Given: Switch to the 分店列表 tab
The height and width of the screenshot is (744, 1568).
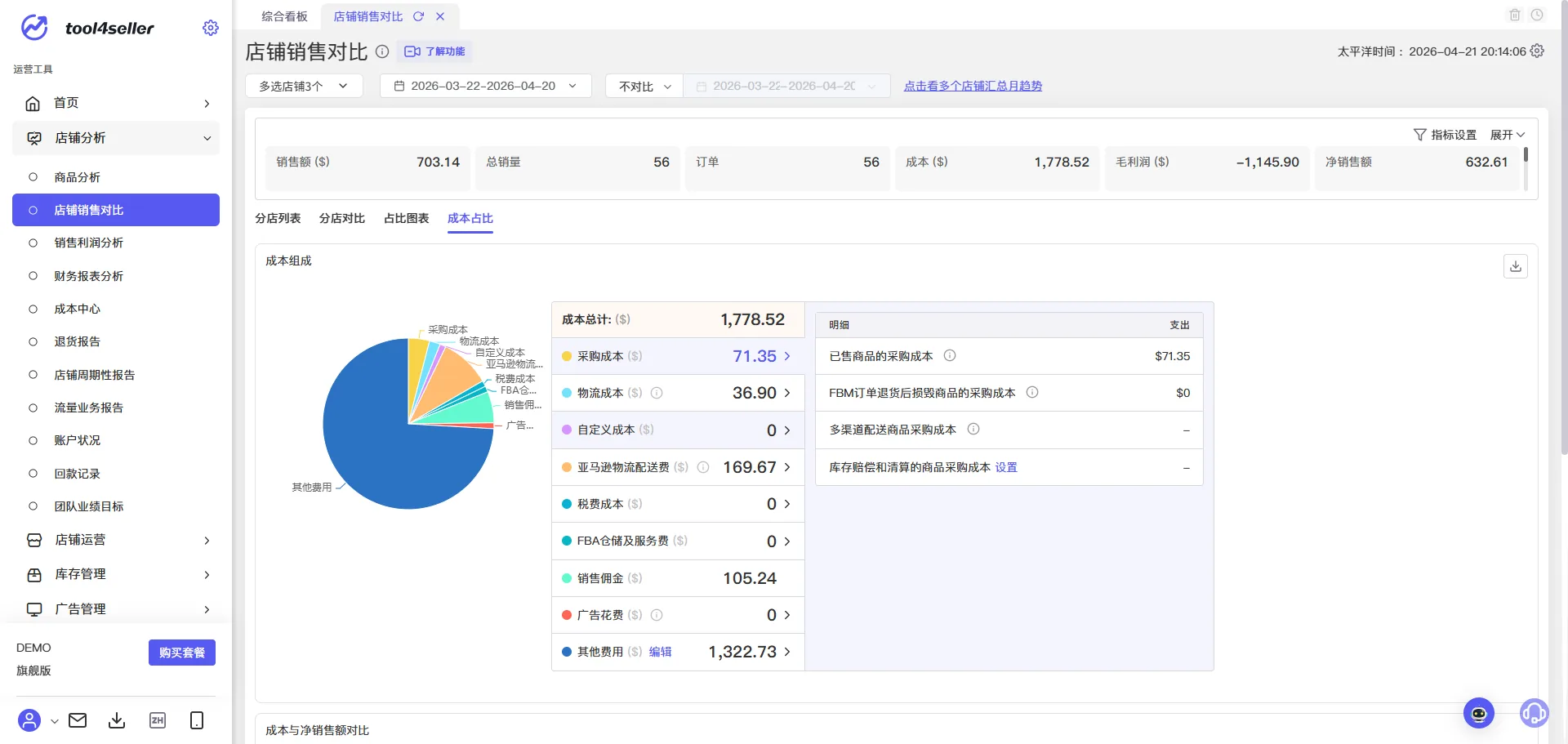Looking at the screenshot, I should 278,218.
